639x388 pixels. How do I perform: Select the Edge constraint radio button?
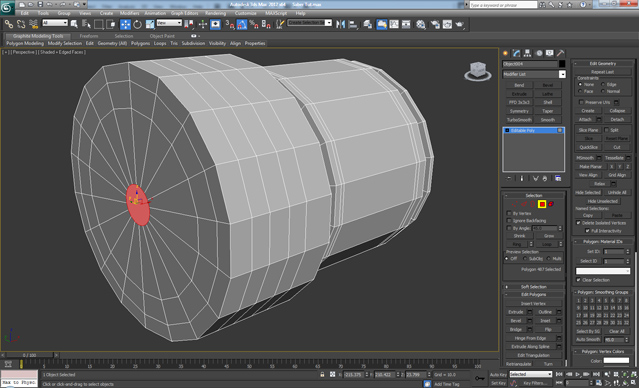pyautogui.click(x=603, y=84)
